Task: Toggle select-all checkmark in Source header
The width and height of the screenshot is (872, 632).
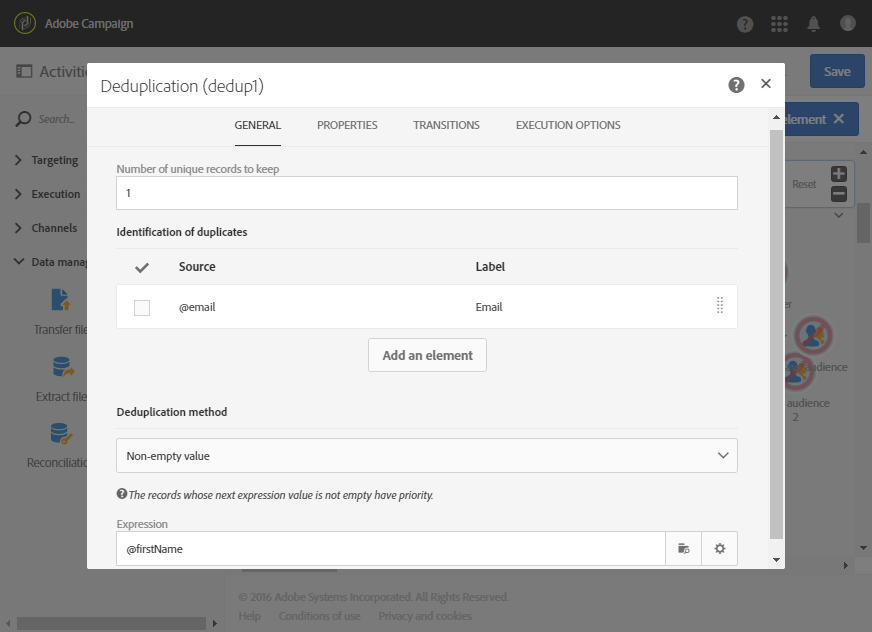Action: [142, 267]
